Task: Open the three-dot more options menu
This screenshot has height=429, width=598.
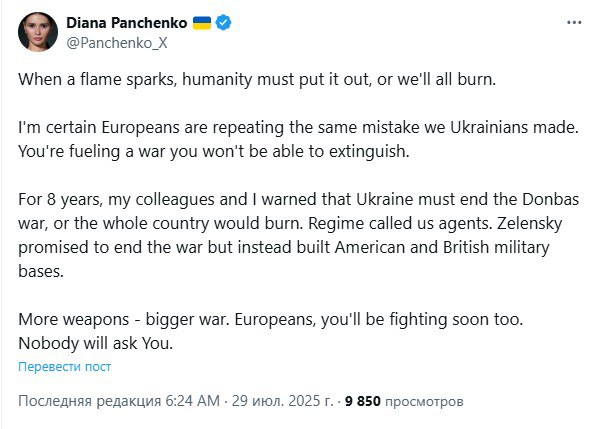Action: point(574,23)
